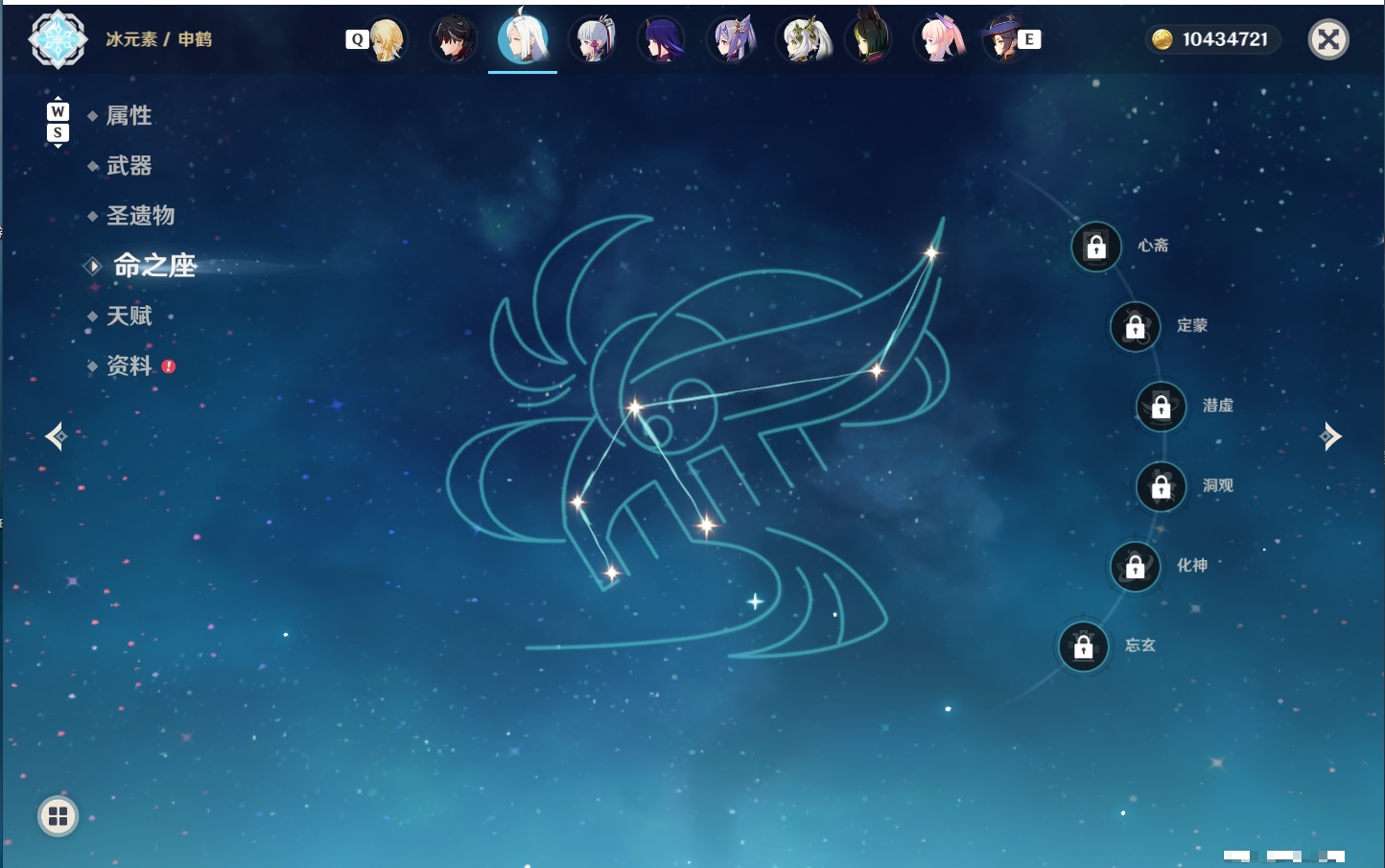Click the 化神 constellation label
Viewport: 1385px width, 868px height.
[1192, 565]
